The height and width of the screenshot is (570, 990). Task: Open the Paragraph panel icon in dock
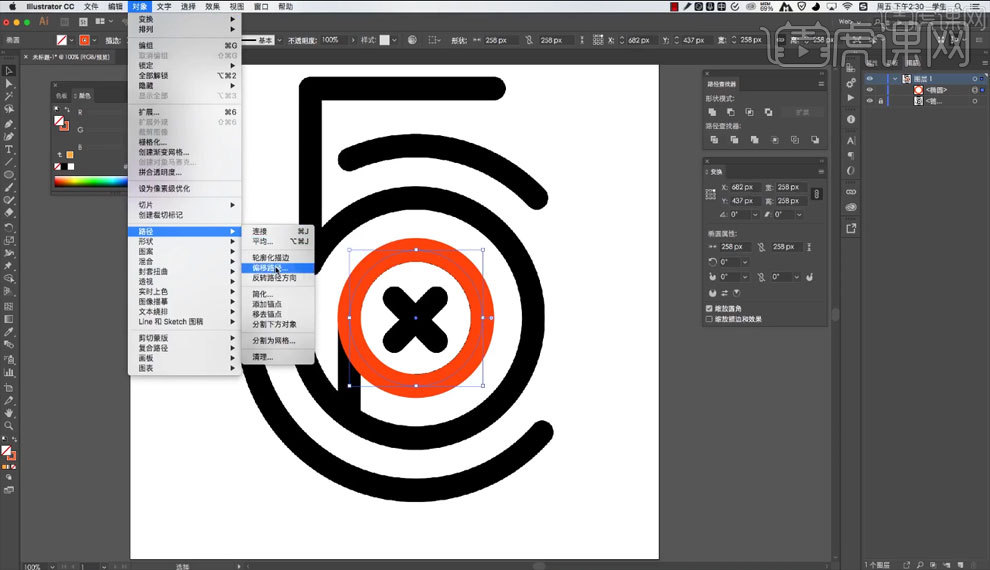coord(851,156)
